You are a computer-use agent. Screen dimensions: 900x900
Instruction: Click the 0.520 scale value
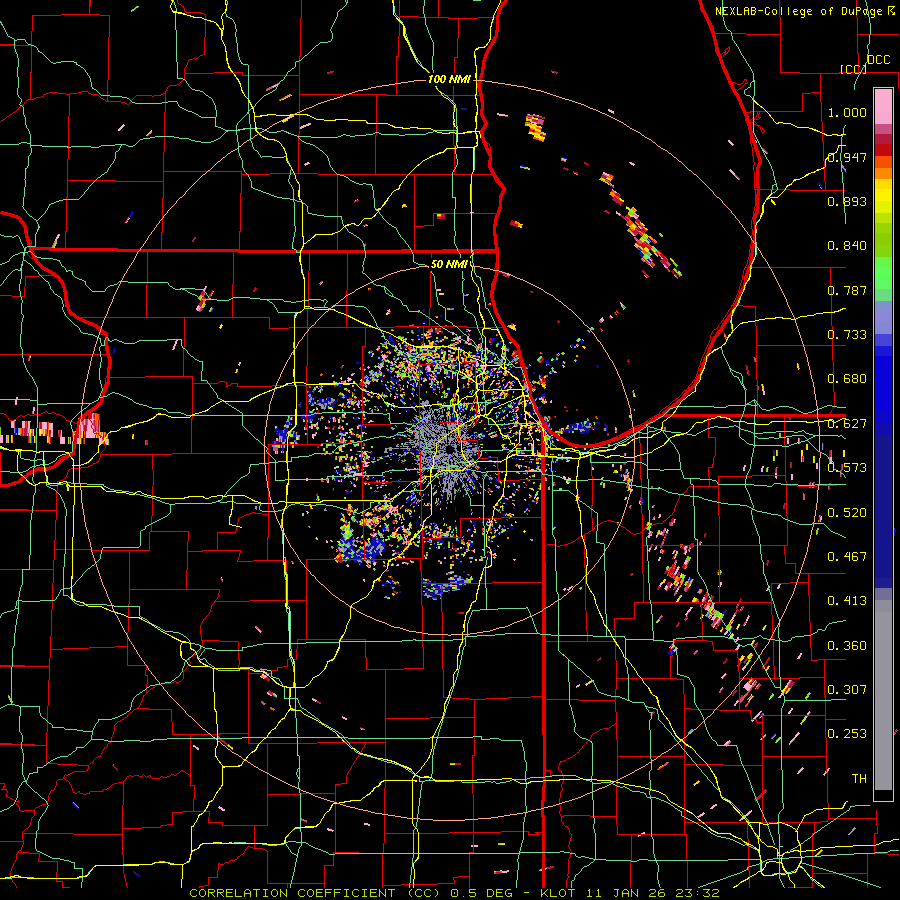847,513
